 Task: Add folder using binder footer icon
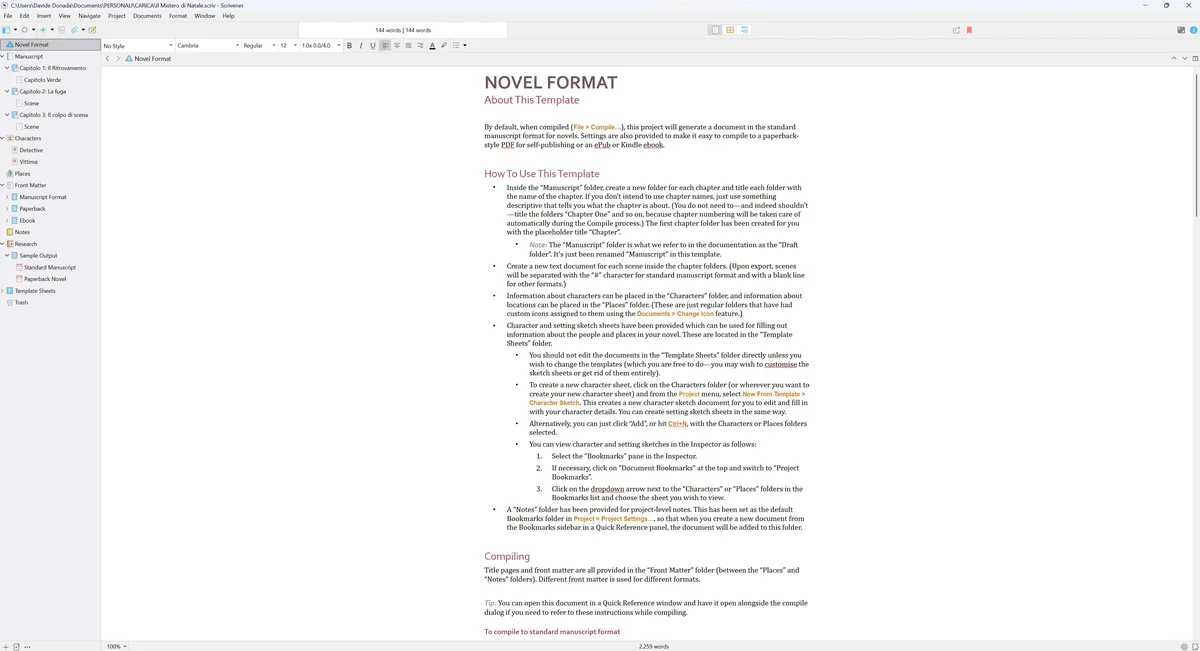point(15,646)
